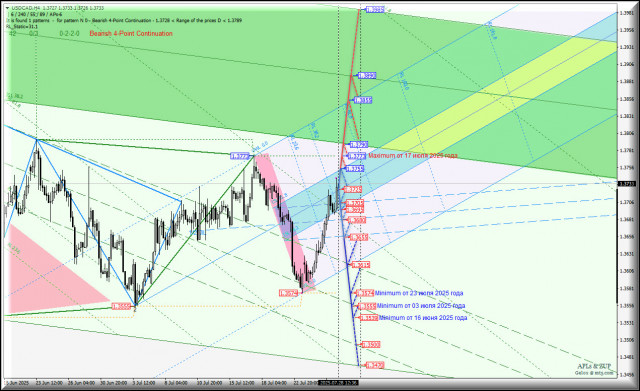Click the RL_Static=31.1 indicator text

[22, 27]
